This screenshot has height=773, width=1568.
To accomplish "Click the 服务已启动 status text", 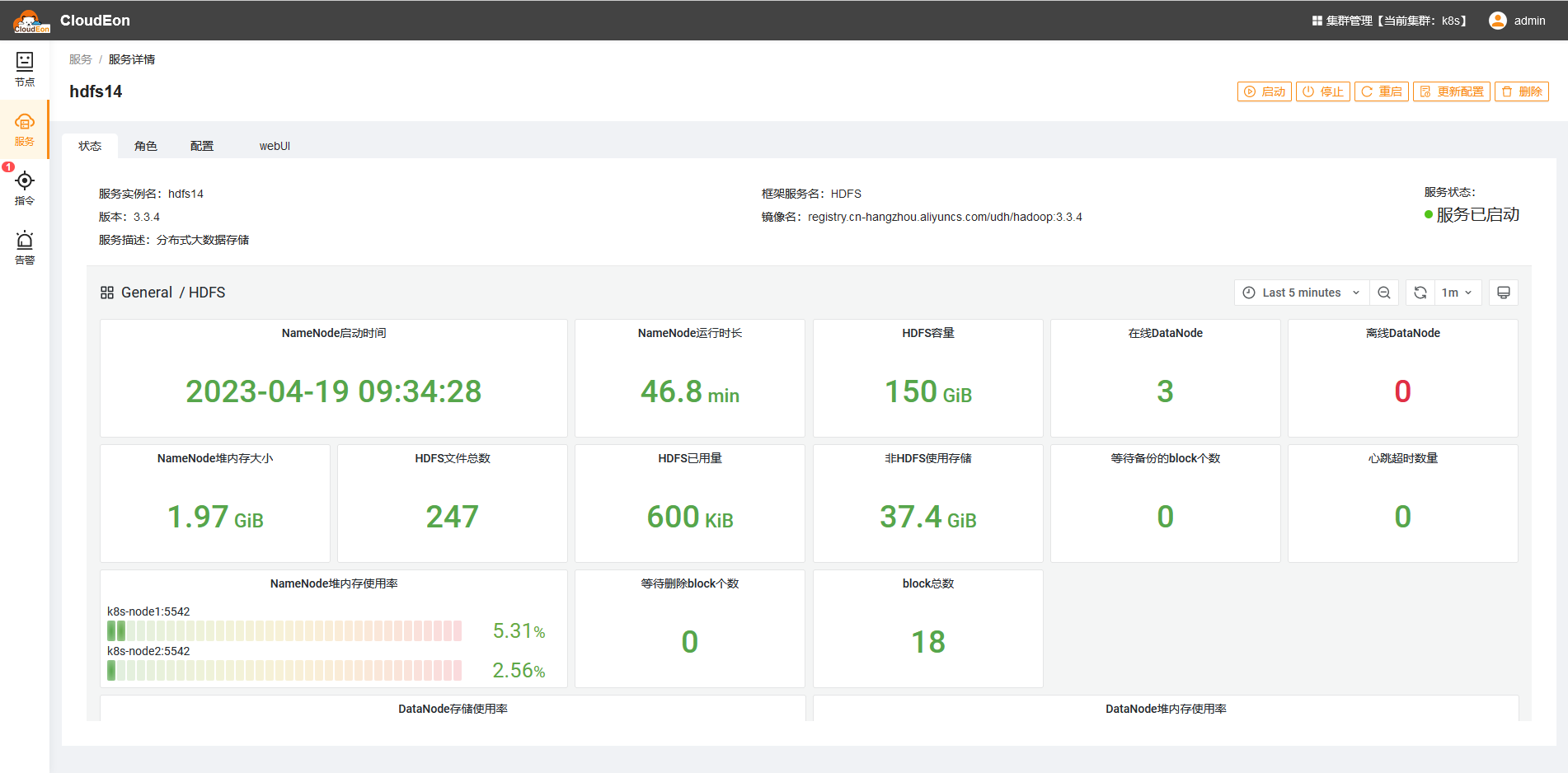I will 1478,214.
